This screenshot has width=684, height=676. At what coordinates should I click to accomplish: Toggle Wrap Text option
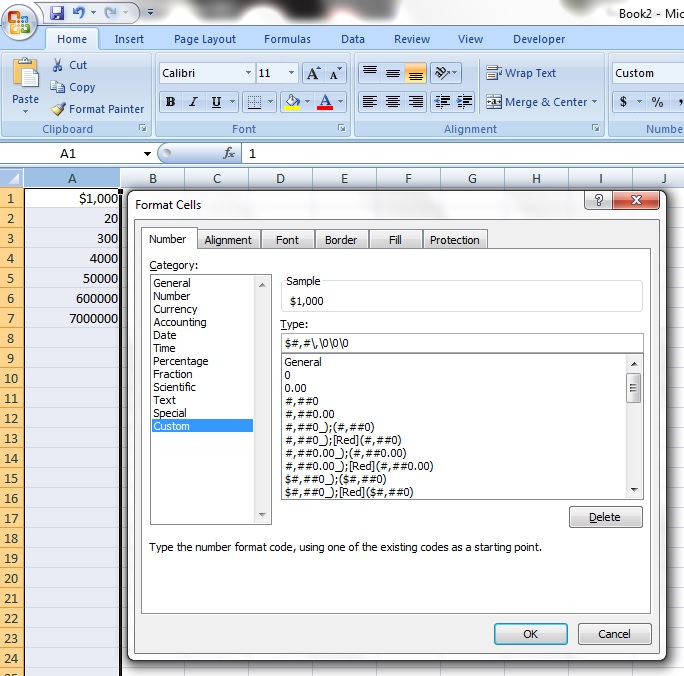click(x=521, y=73)
